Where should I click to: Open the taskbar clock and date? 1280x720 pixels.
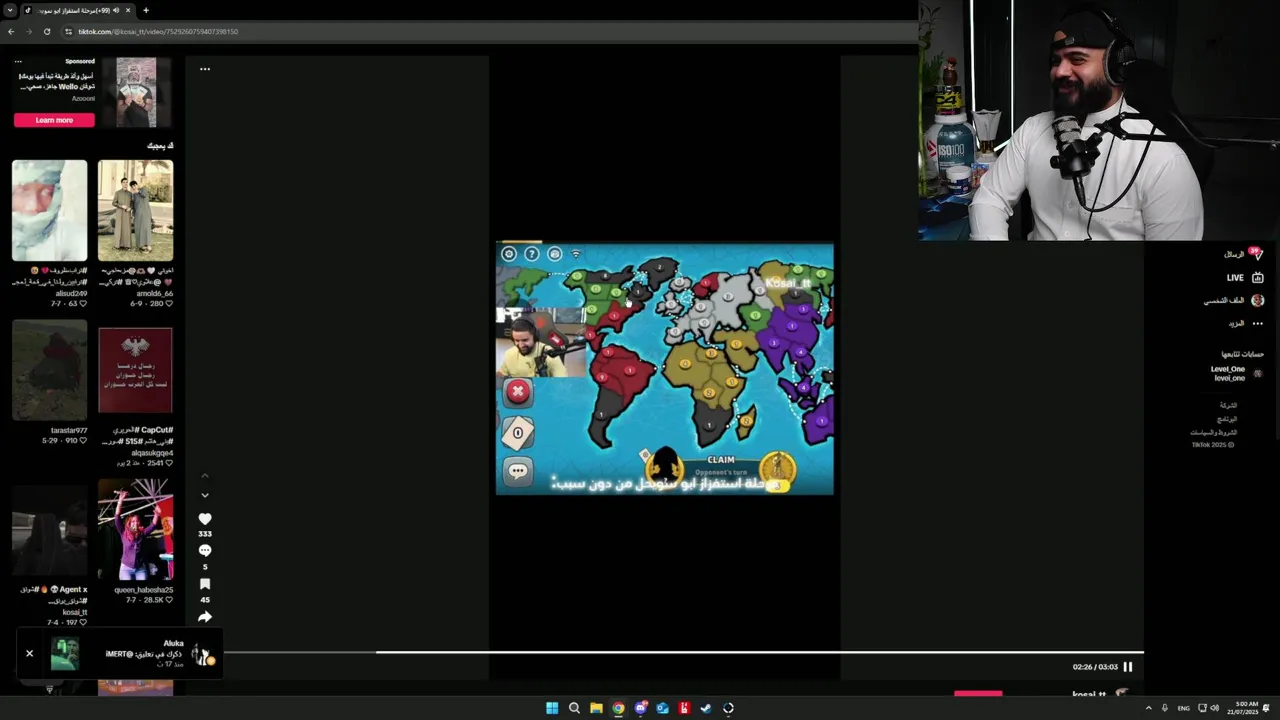point(1245,708)
